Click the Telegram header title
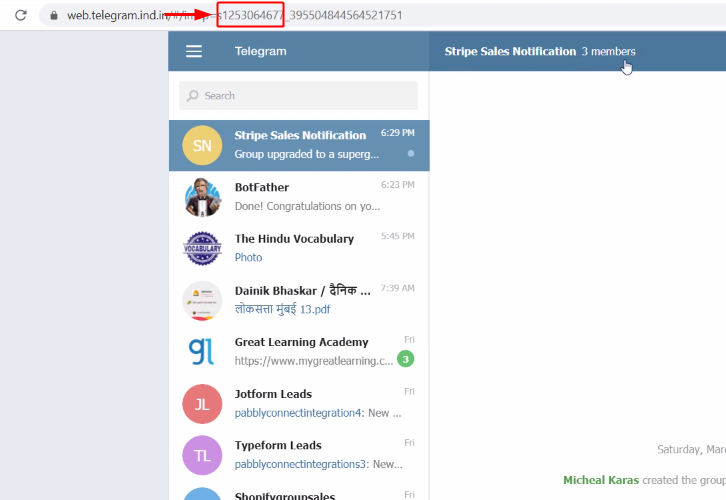726x500 pixels. click(x=260, y=51)
